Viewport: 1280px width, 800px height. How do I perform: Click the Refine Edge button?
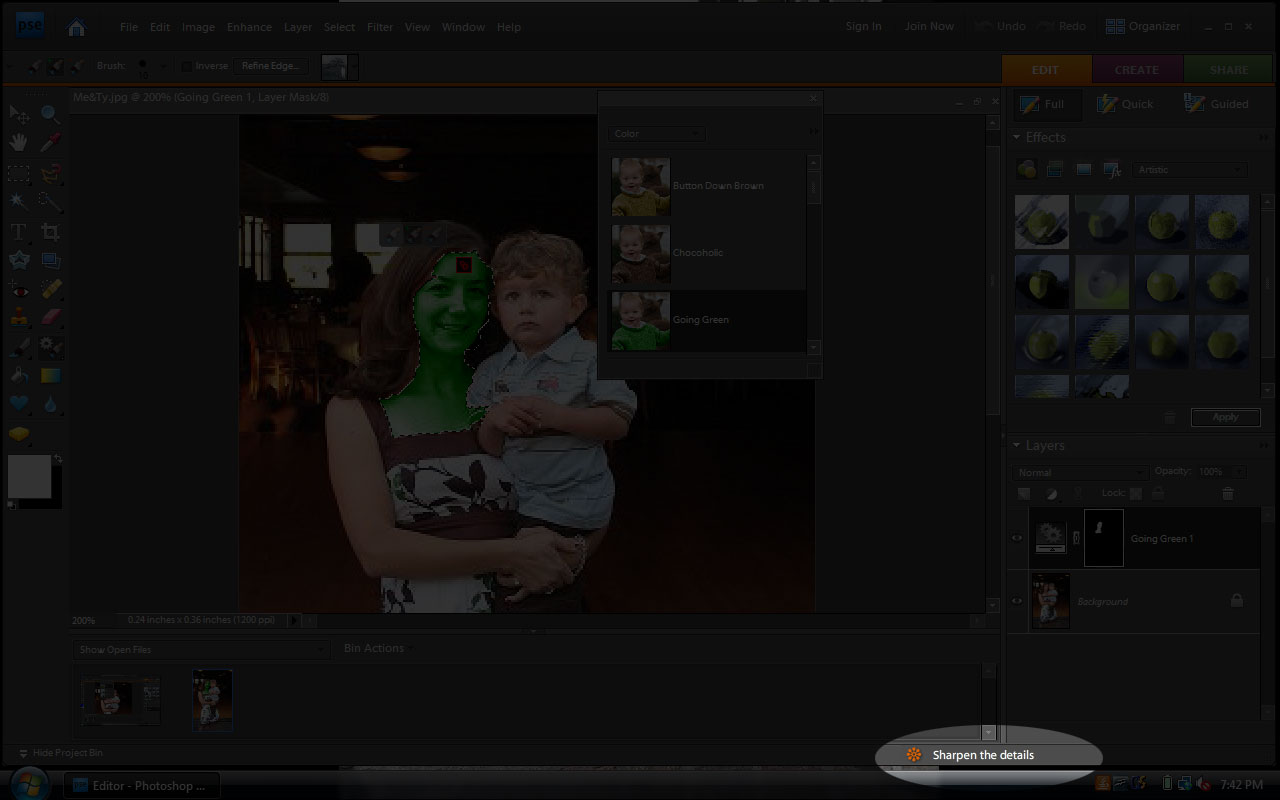[270, 66]
